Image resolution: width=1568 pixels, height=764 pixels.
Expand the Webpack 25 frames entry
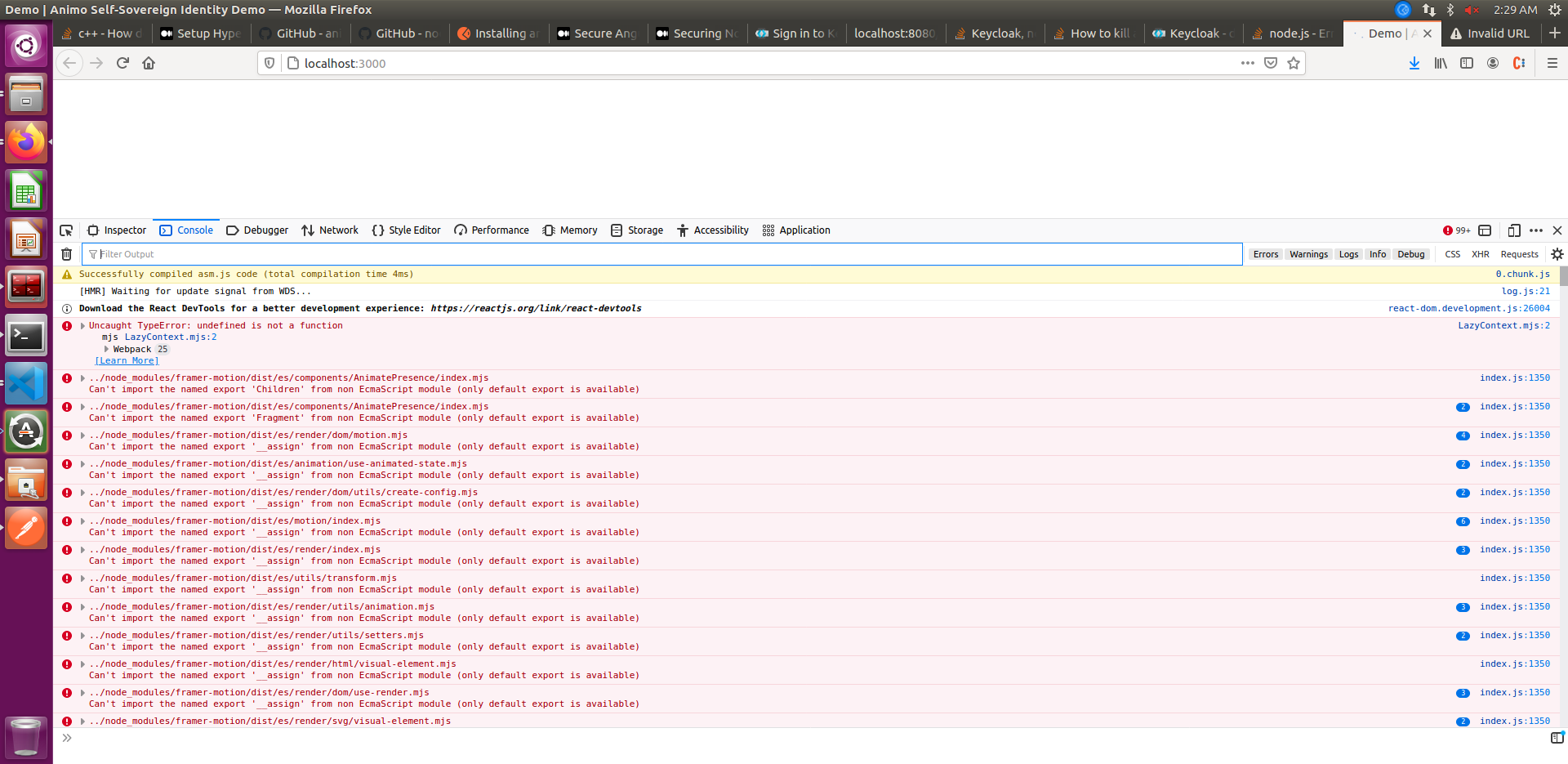tap(107, 349)
